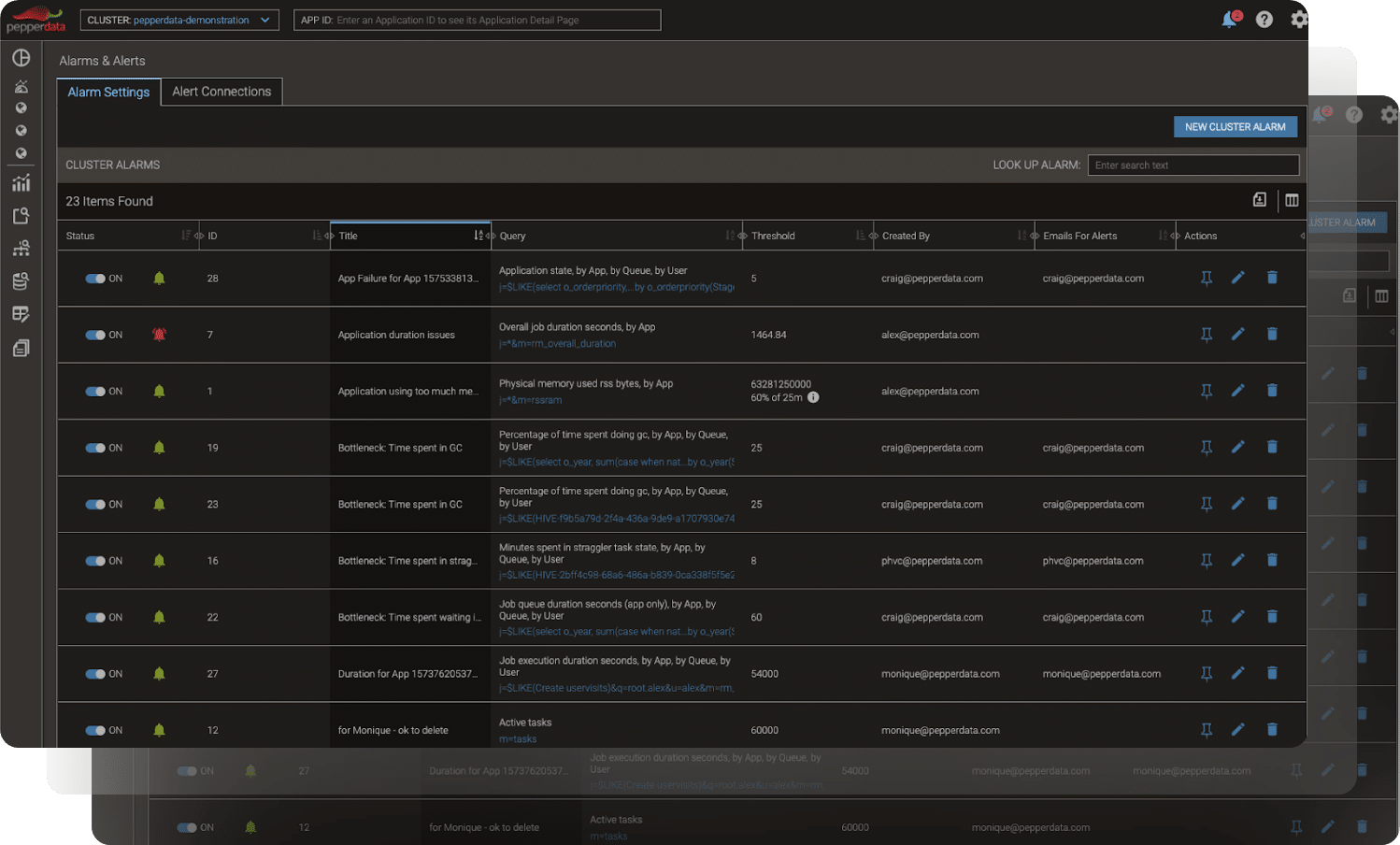Toggle the ON switch for ID 22

95,617
